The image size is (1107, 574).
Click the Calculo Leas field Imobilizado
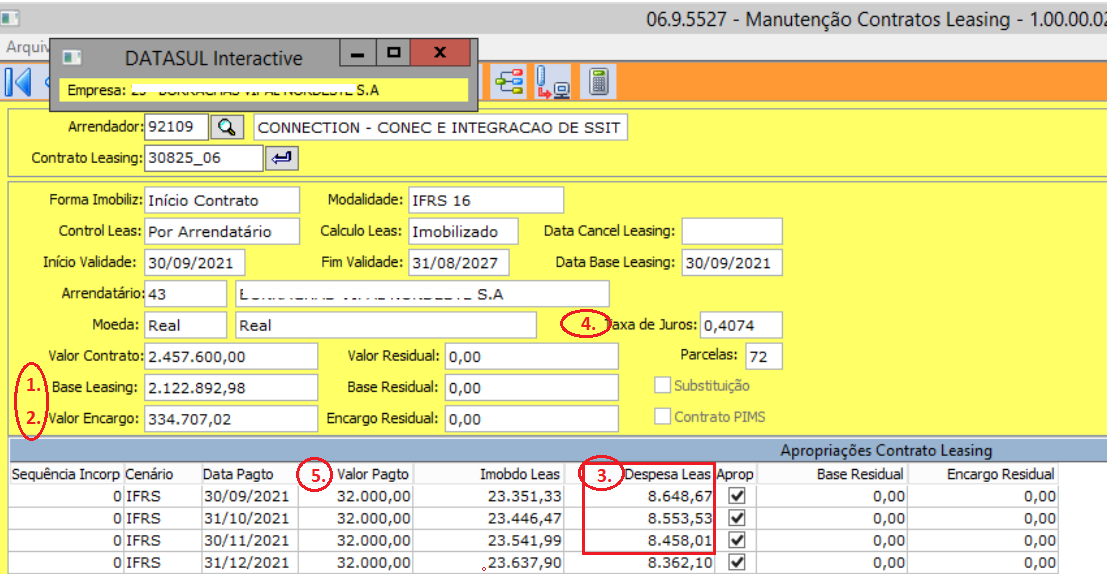click(x=463, y=232)
